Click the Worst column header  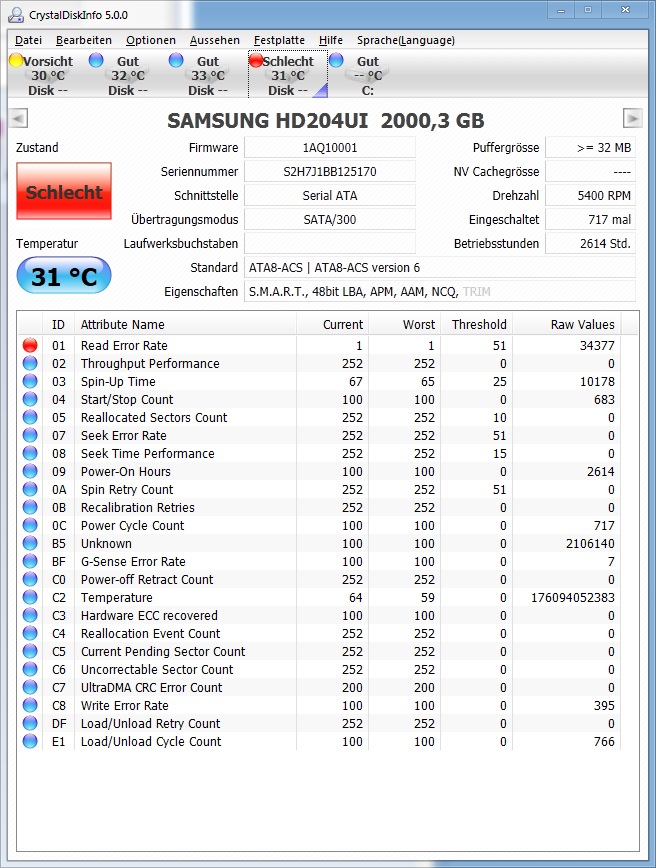tap(405, 324)
